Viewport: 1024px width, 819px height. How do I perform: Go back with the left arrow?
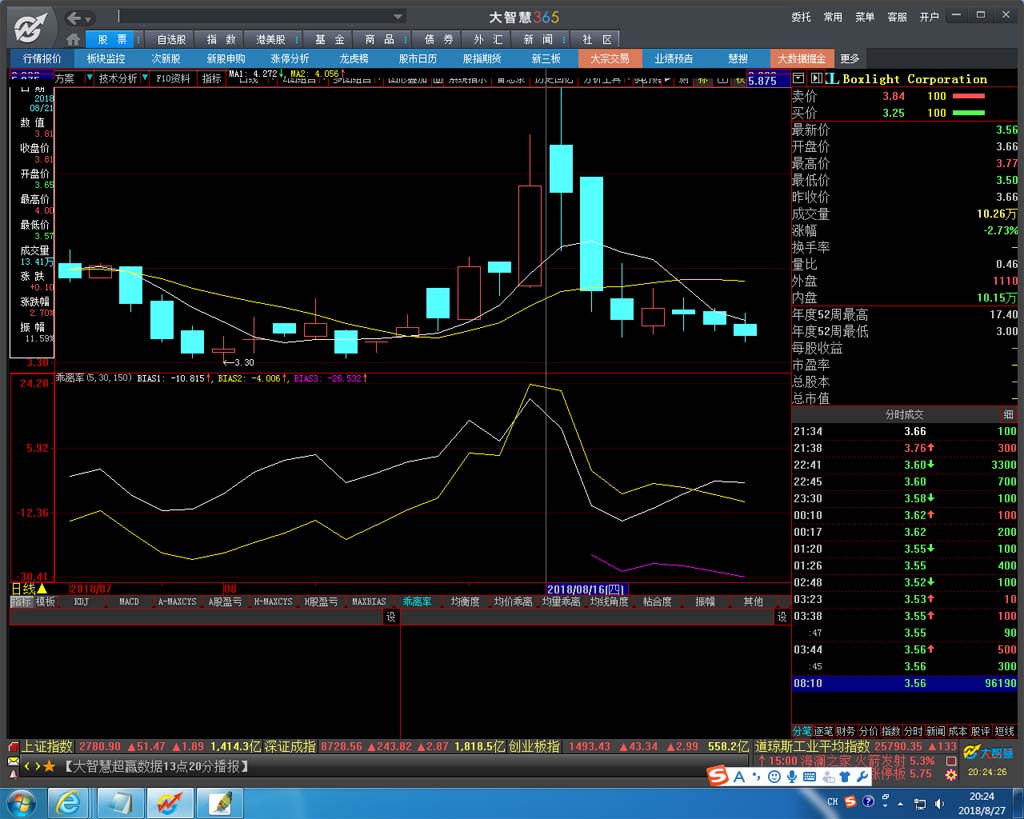coord(74,18)
